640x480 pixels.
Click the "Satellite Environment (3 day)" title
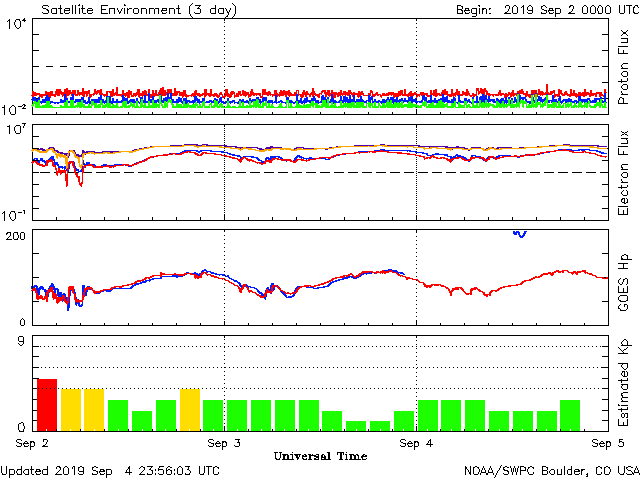(139, 9)
